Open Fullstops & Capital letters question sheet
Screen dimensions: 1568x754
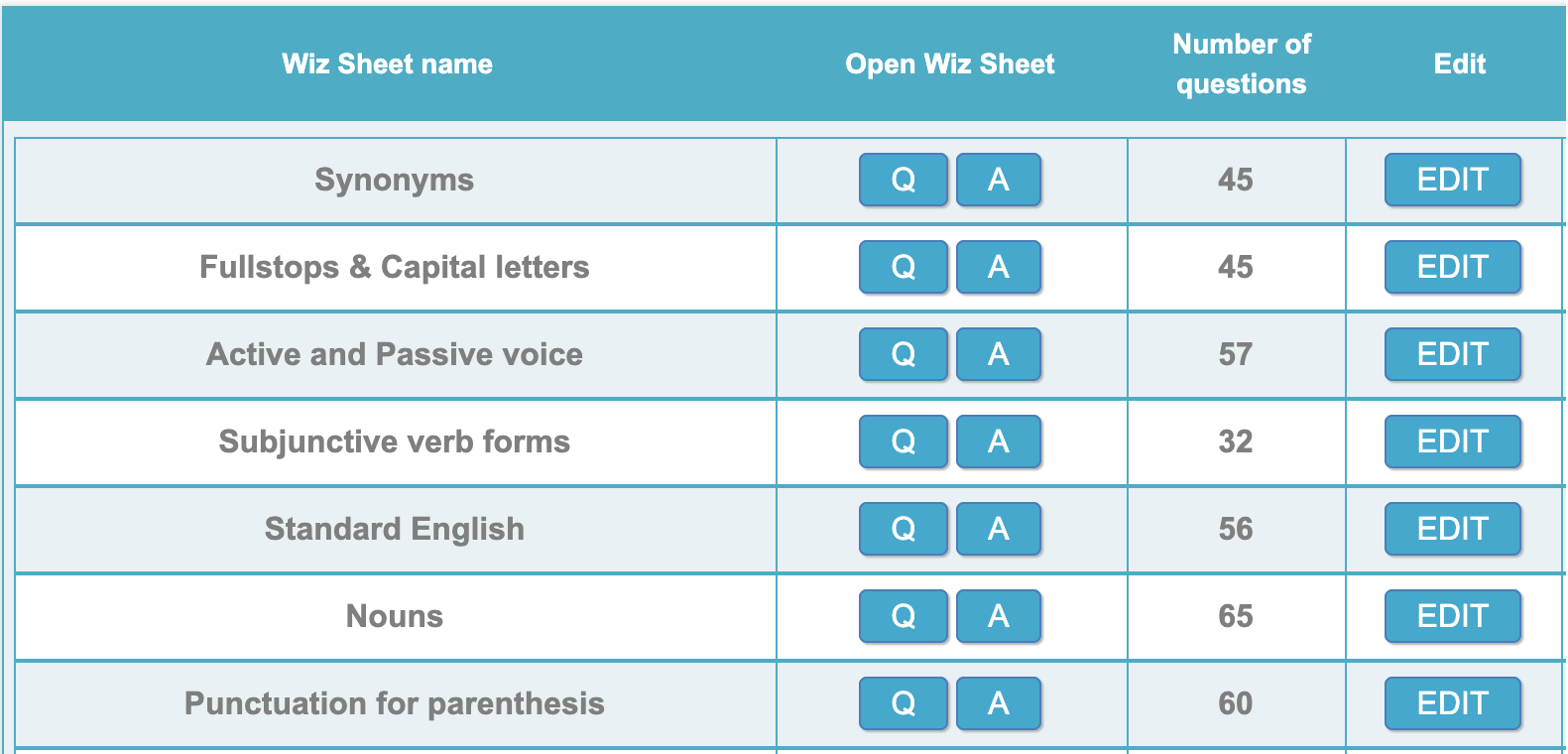coord(903,267)
